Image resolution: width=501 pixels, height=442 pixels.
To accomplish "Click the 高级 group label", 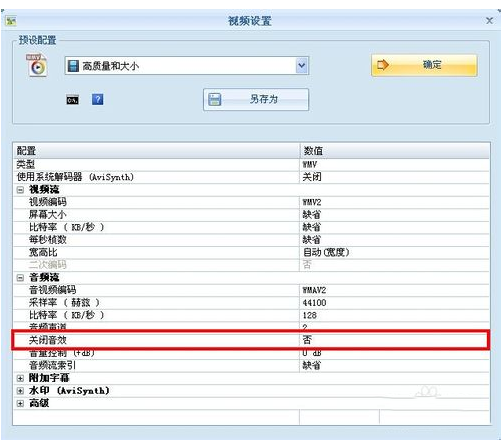I will [39, 403].
